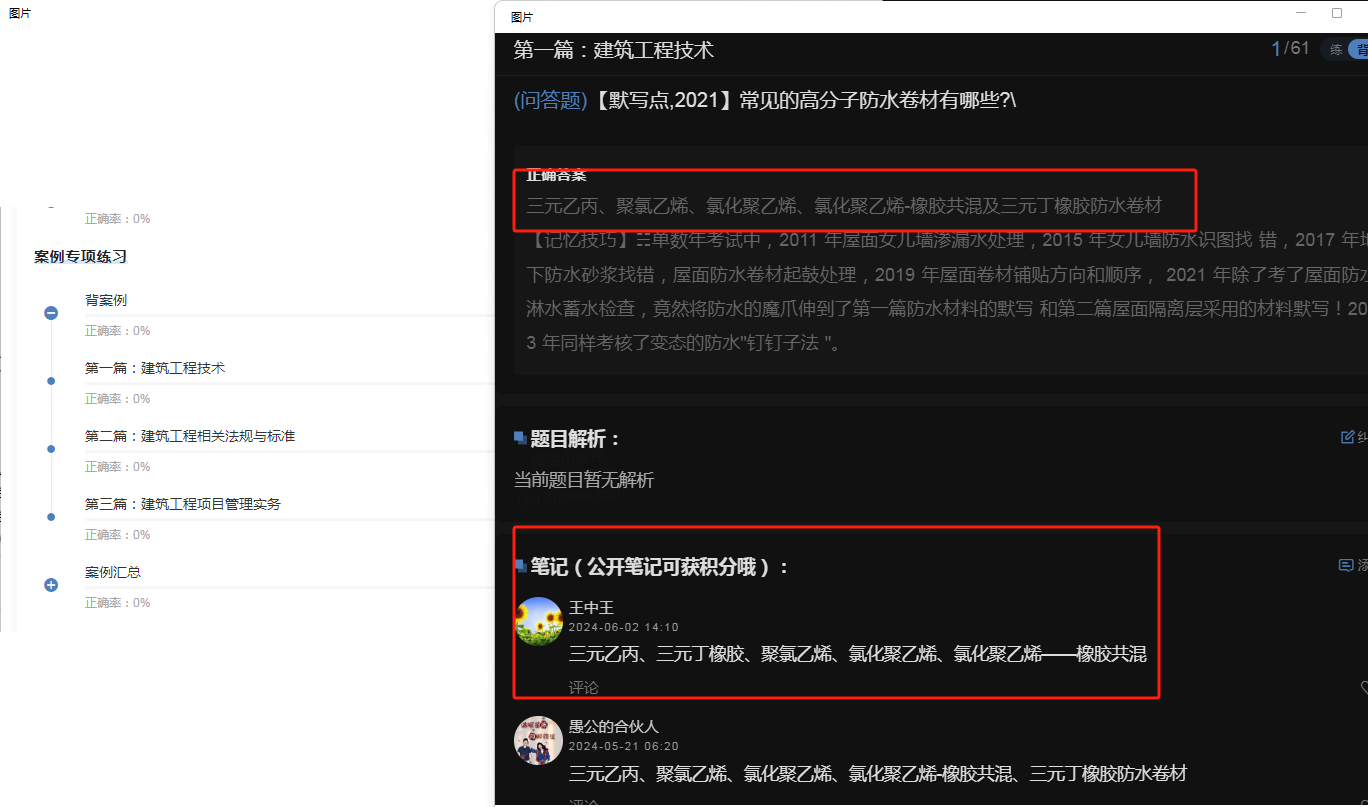Expand the 案例汇总 section with plus icon
This screenshot has width=1368, height=807.
[51, 585]
